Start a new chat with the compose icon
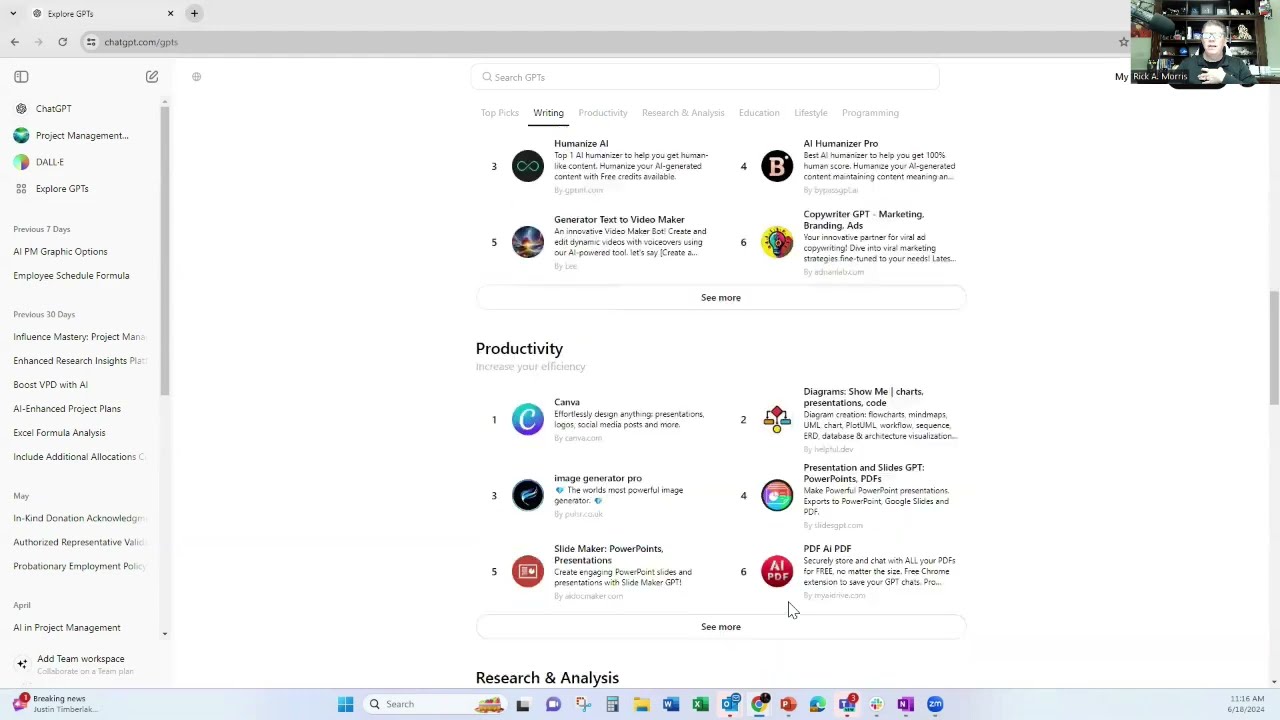This screenshot has height=720, width=1280. [x=152, y=77]
